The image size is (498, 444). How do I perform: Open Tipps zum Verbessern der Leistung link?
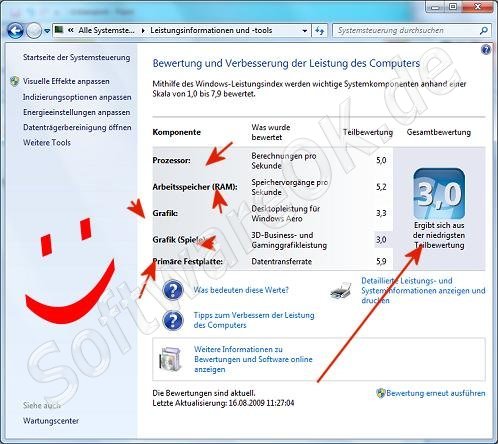point(254,320)
